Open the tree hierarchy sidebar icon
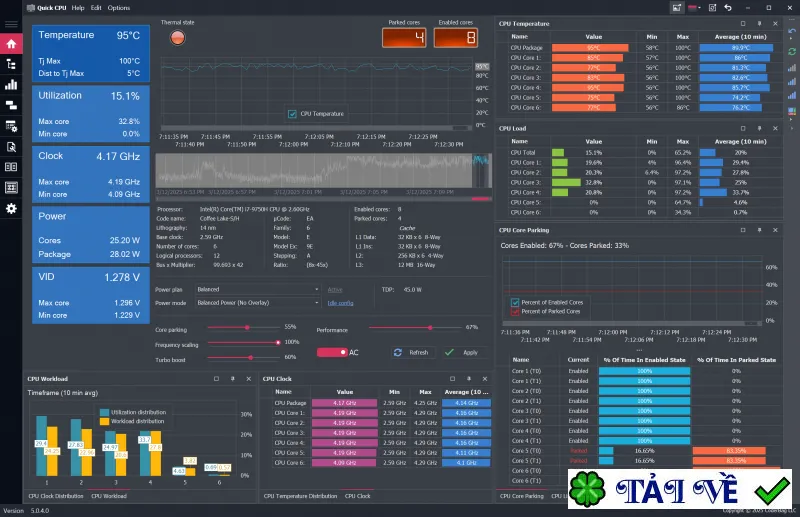Screen dimensions: 800x517 [11, 64]
